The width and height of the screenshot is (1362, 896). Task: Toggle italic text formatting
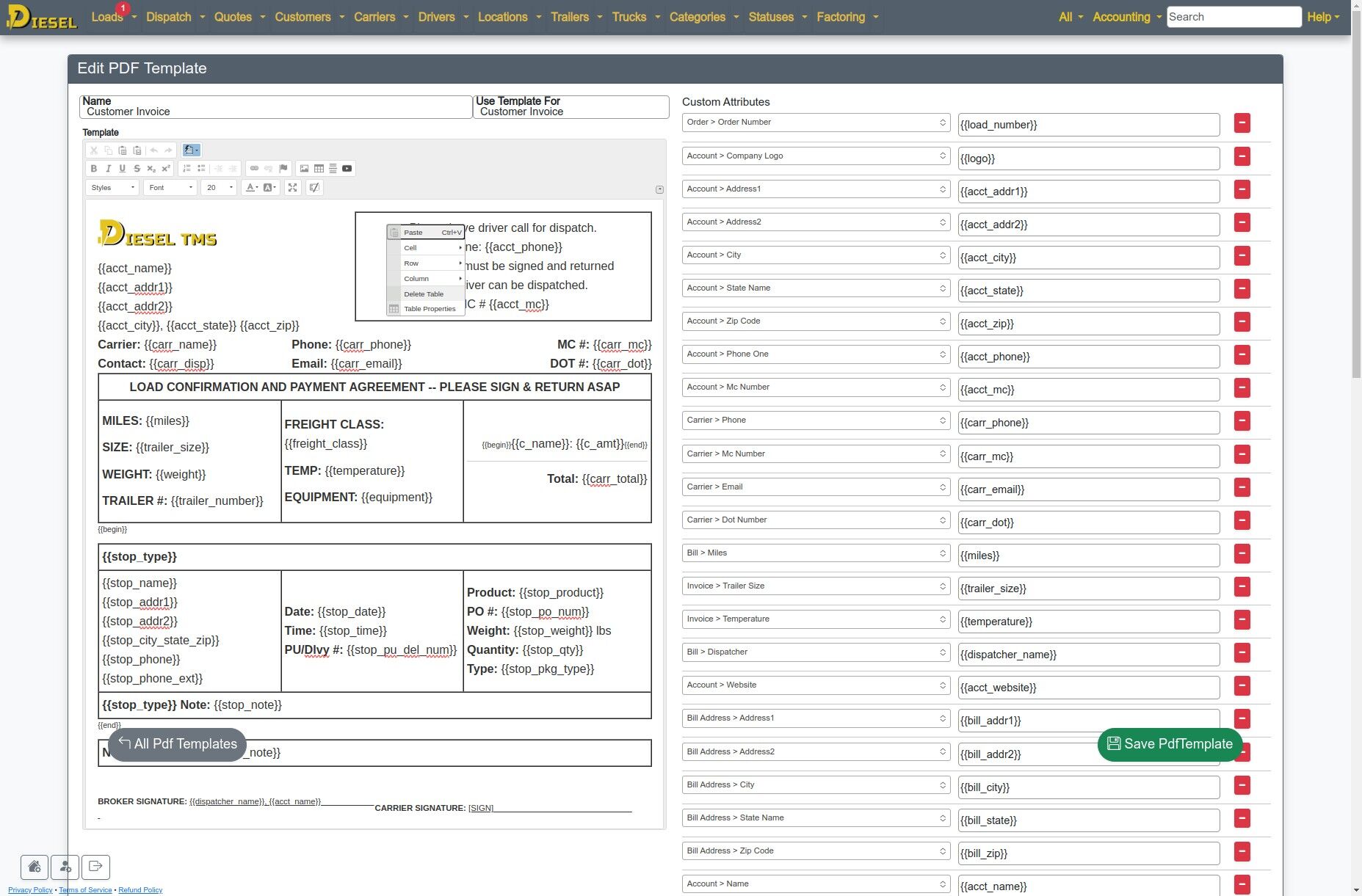(x=108, y=169)
